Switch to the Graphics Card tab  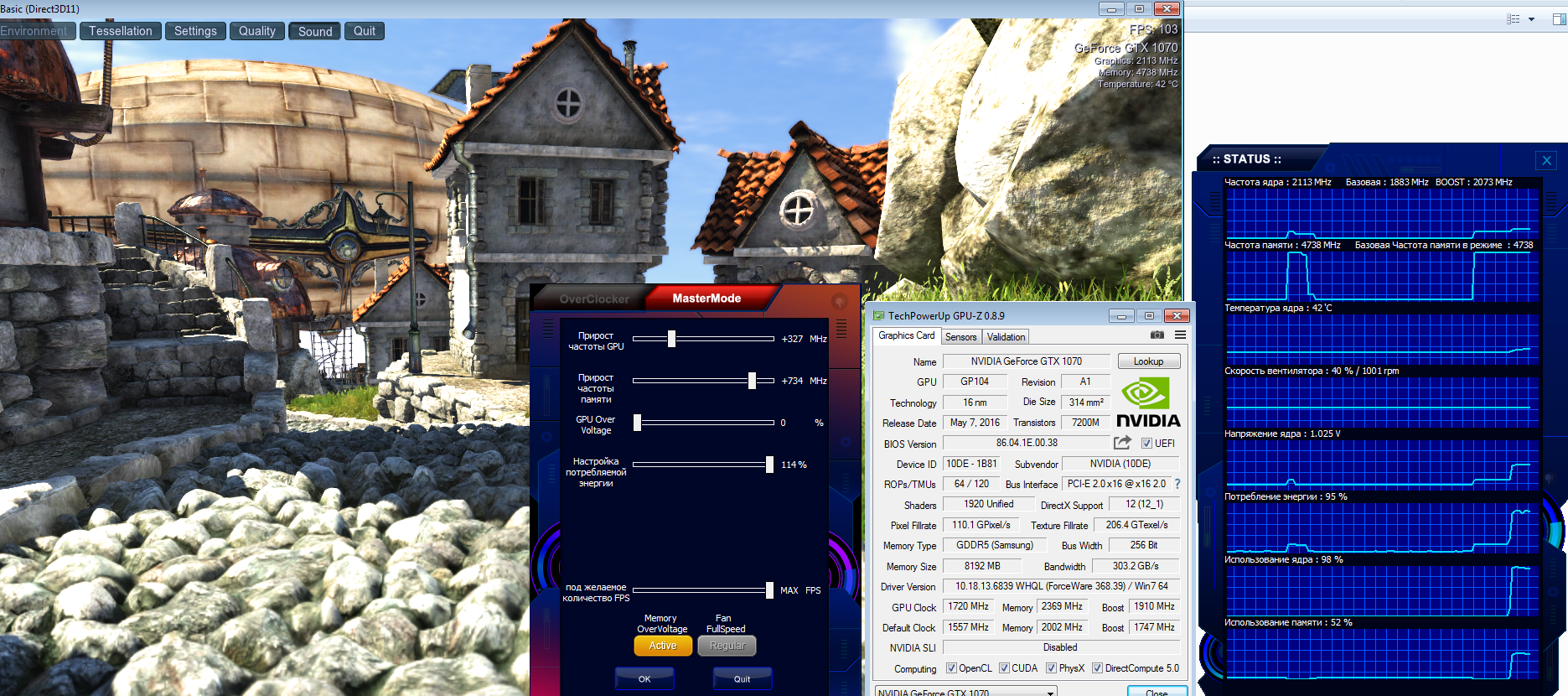907,335
